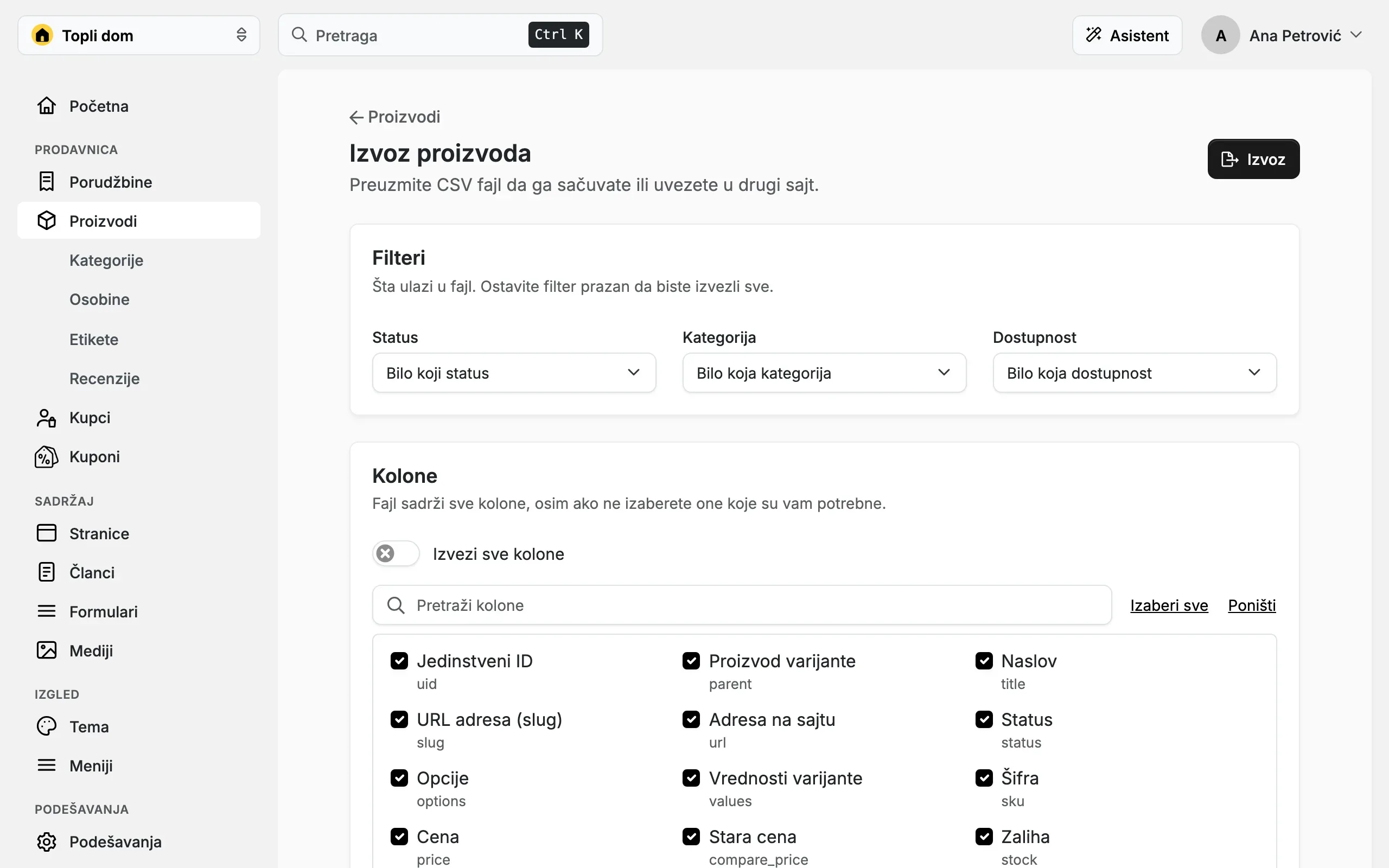Focus the Pretraži kolone search field

742,605
